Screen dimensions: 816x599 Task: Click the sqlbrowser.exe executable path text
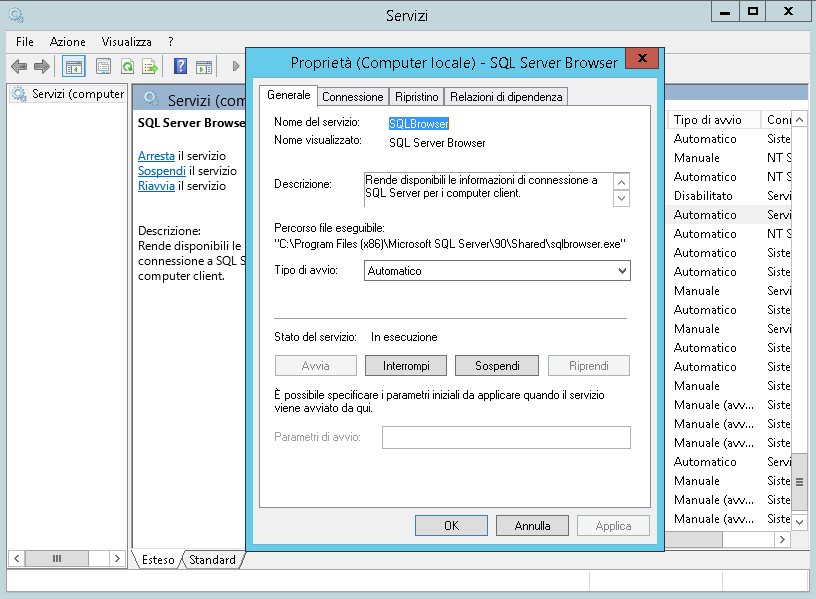tap(450, 244)
